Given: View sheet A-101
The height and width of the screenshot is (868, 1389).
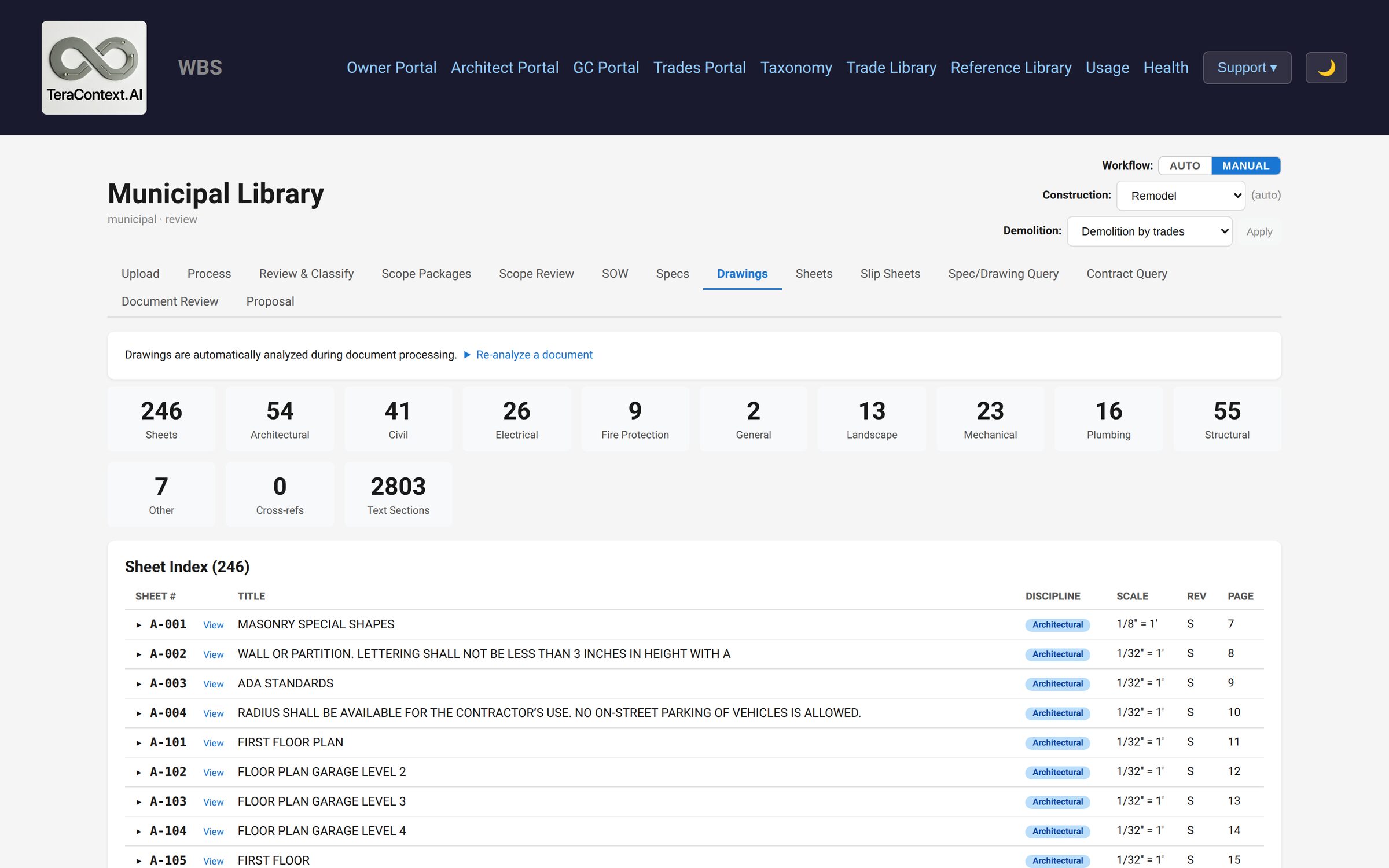Looking at the screenshot, I should click(213, 743).
